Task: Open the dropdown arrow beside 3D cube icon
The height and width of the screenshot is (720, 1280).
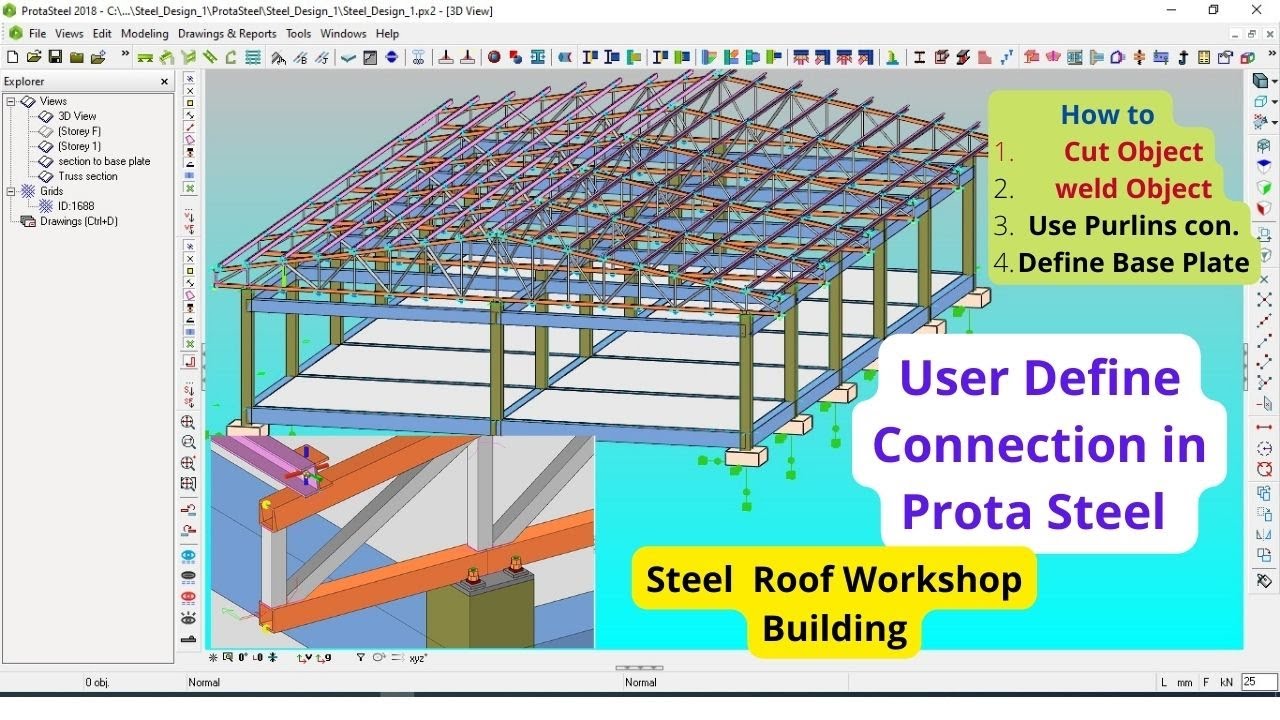Action: [x=1274, y=81]
